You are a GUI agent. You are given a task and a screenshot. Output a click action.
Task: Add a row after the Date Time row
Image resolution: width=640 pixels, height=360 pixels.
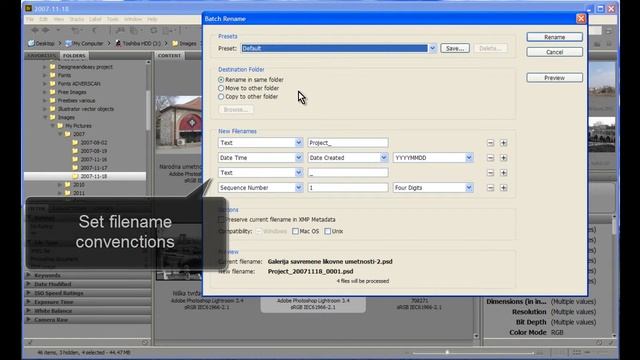504,158
